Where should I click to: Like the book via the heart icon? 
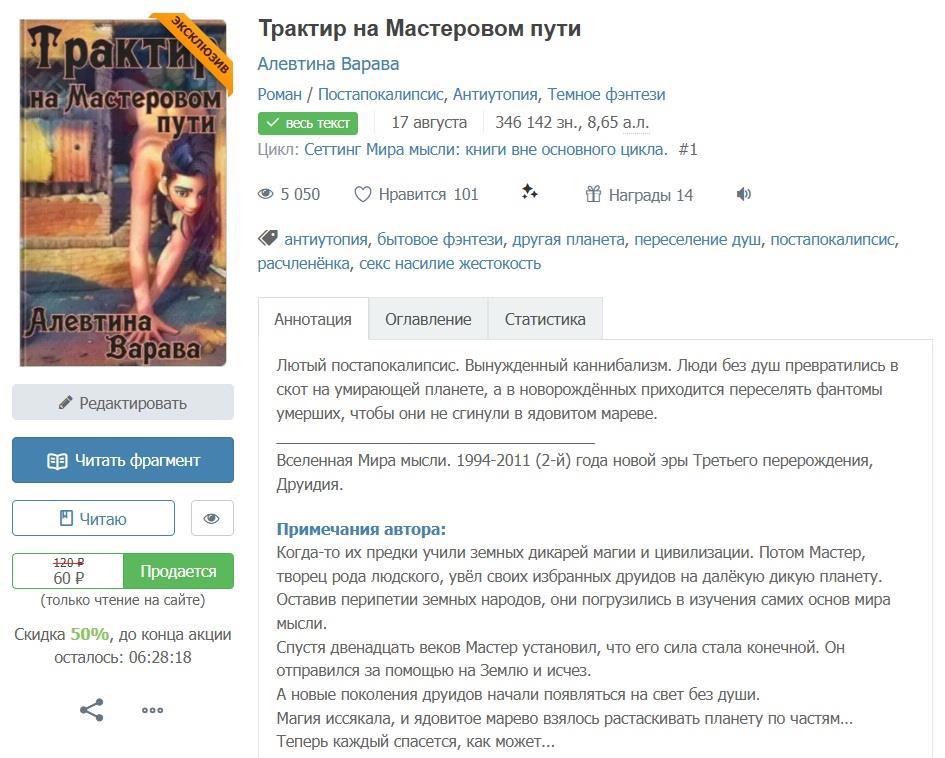tap(363, 194)
